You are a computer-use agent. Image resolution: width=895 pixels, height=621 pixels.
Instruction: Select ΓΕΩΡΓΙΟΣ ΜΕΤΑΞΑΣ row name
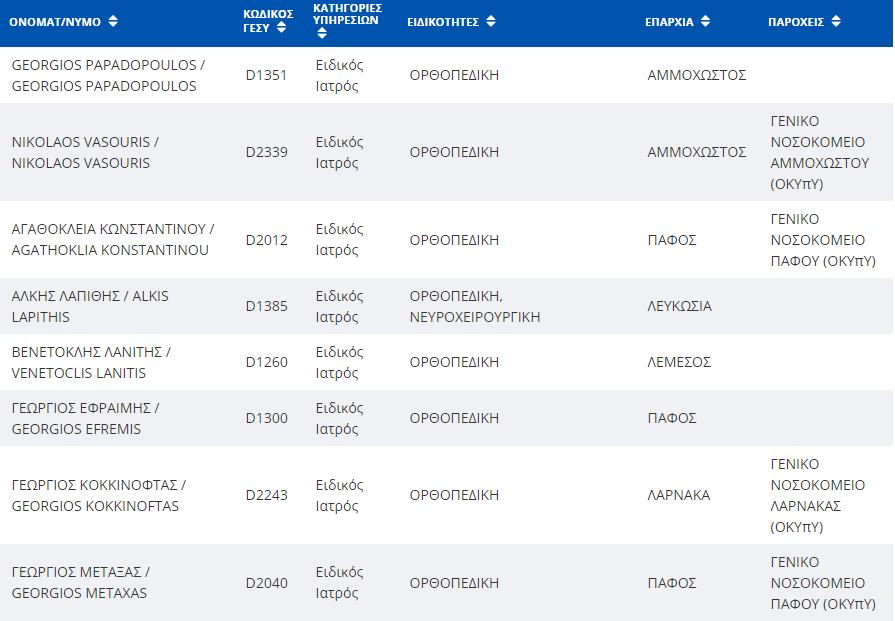[x=80, y=583]
